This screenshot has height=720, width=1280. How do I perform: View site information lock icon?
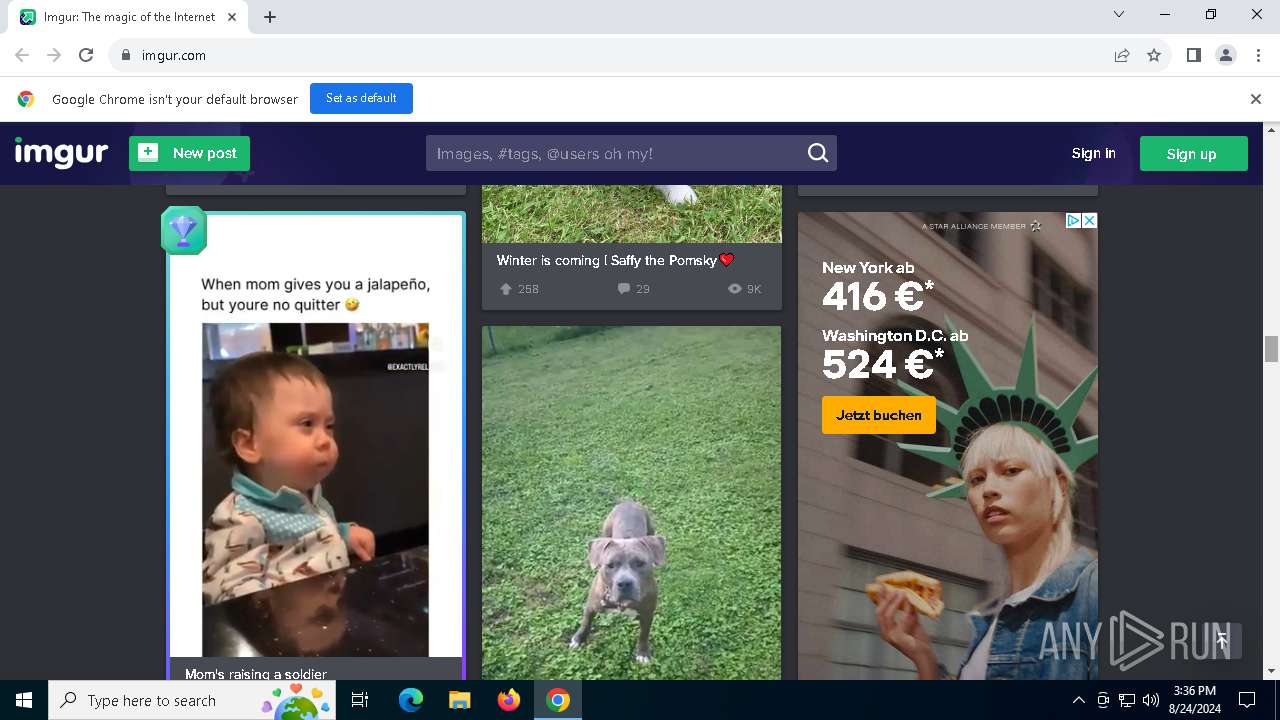click(x=125, y=55)
